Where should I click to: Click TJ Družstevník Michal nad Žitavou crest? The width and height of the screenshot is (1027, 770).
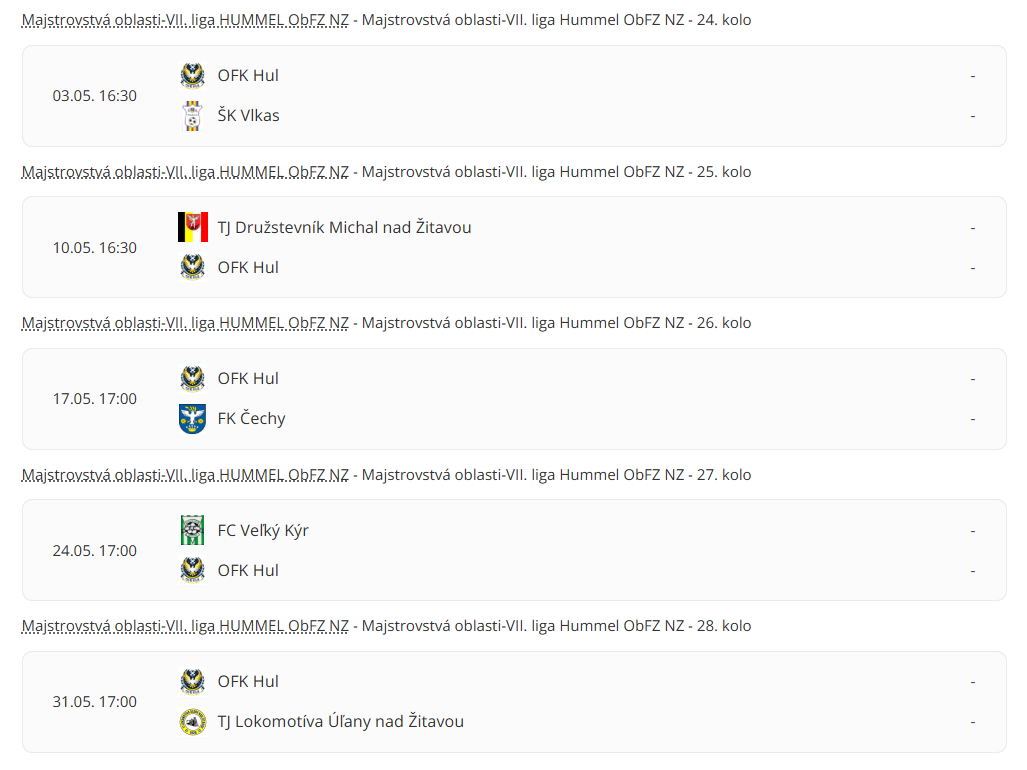click(192, 228)
